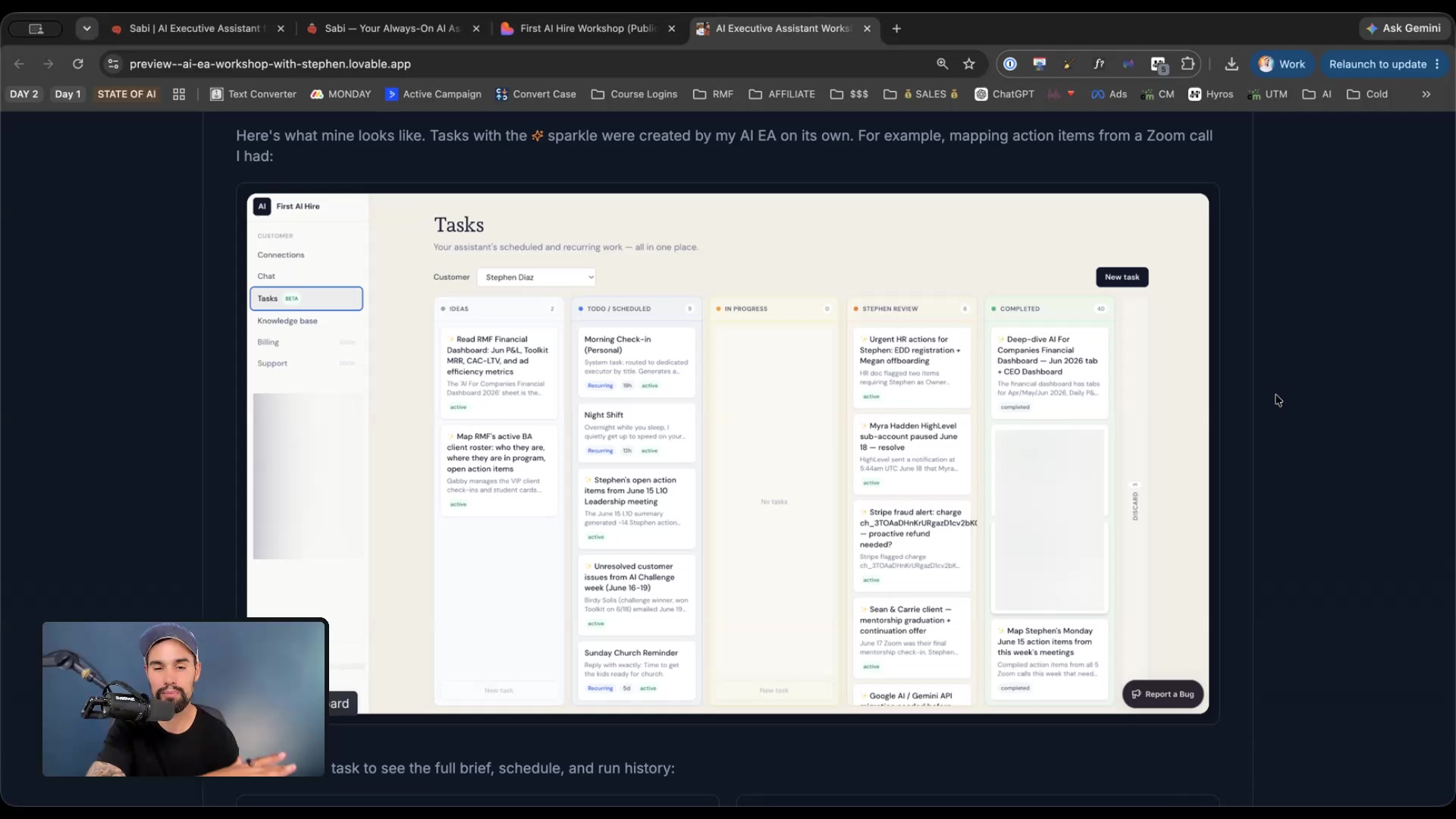This screenshot has height=819, width=1456.
Task: Open the Ads bookmark
Action: pyautogui.click(x=1109, y=94)
